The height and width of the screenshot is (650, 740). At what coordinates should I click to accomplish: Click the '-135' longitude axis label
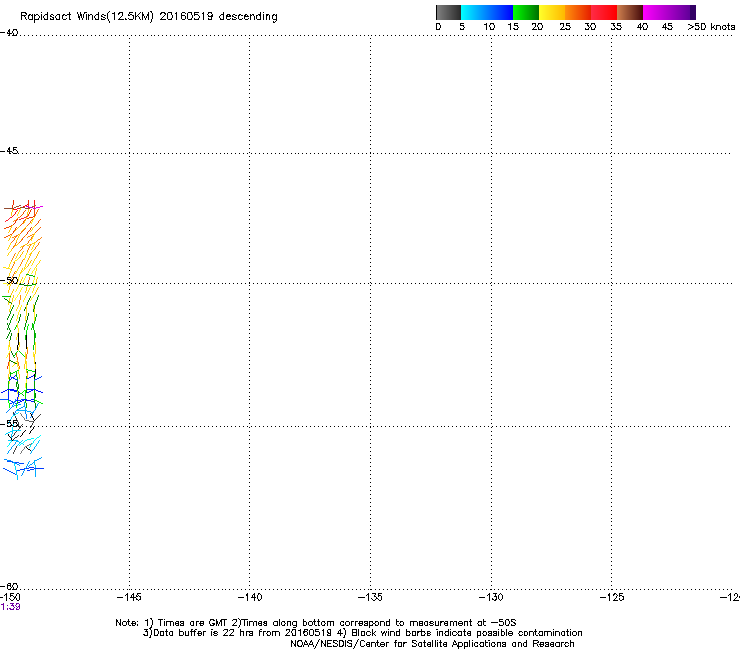click(370, 597)
